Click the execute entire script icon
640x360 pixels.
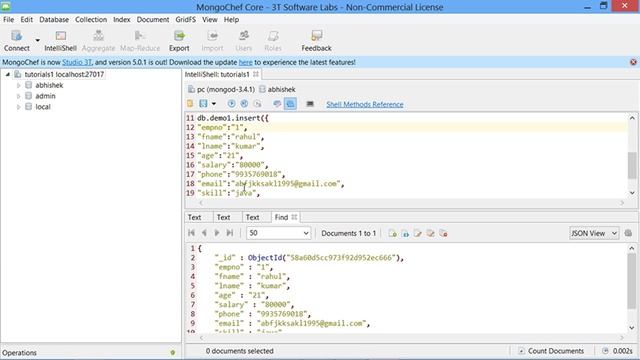tap(231, 104)
